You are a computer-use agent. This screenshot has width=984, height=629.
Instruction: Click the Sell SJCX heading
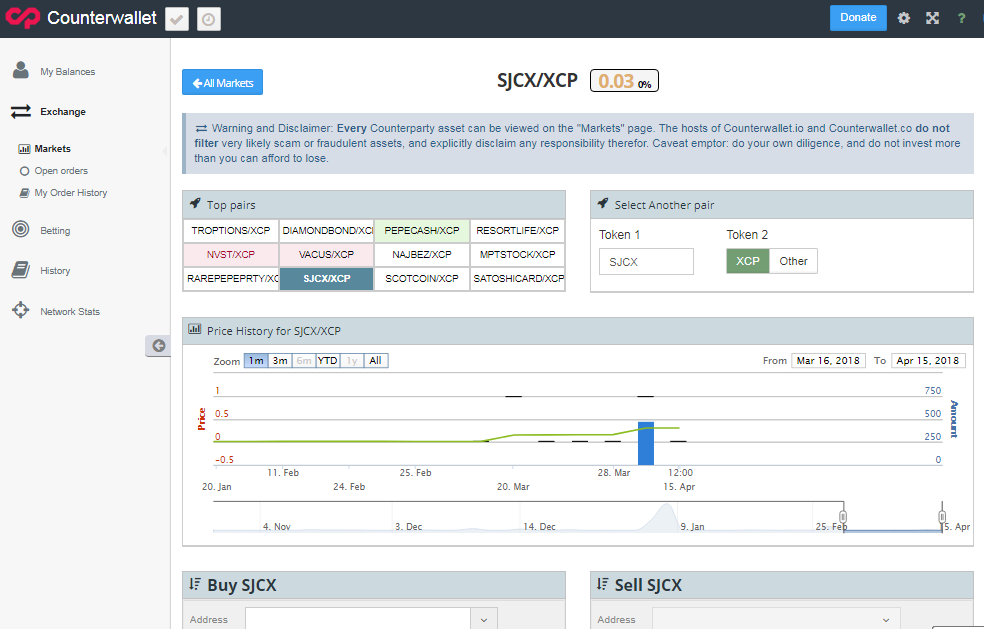(x=648, y=585)
